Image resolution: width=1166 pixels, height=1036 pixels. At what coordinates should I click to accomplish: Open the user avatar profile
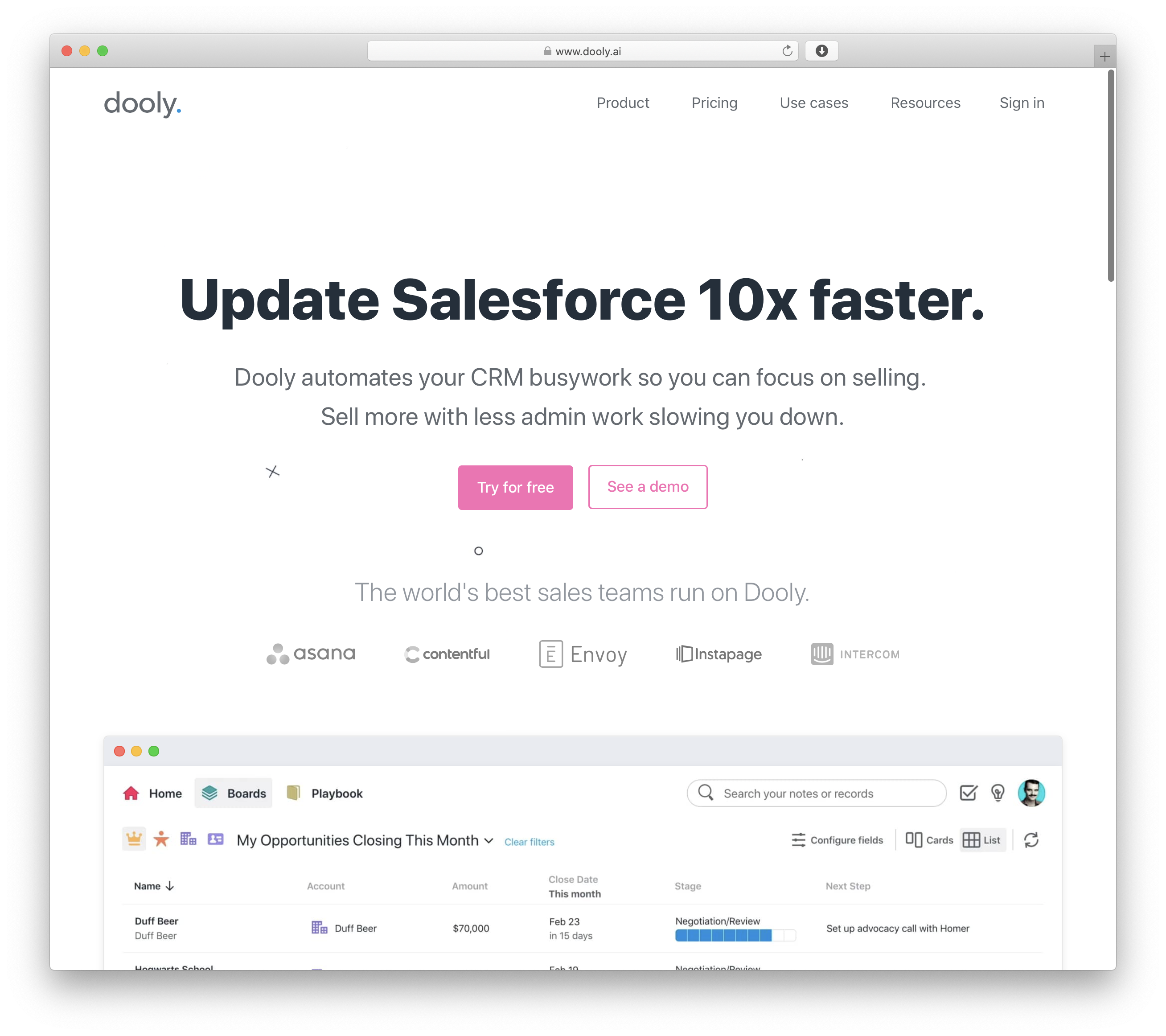tap(1031, 793)
